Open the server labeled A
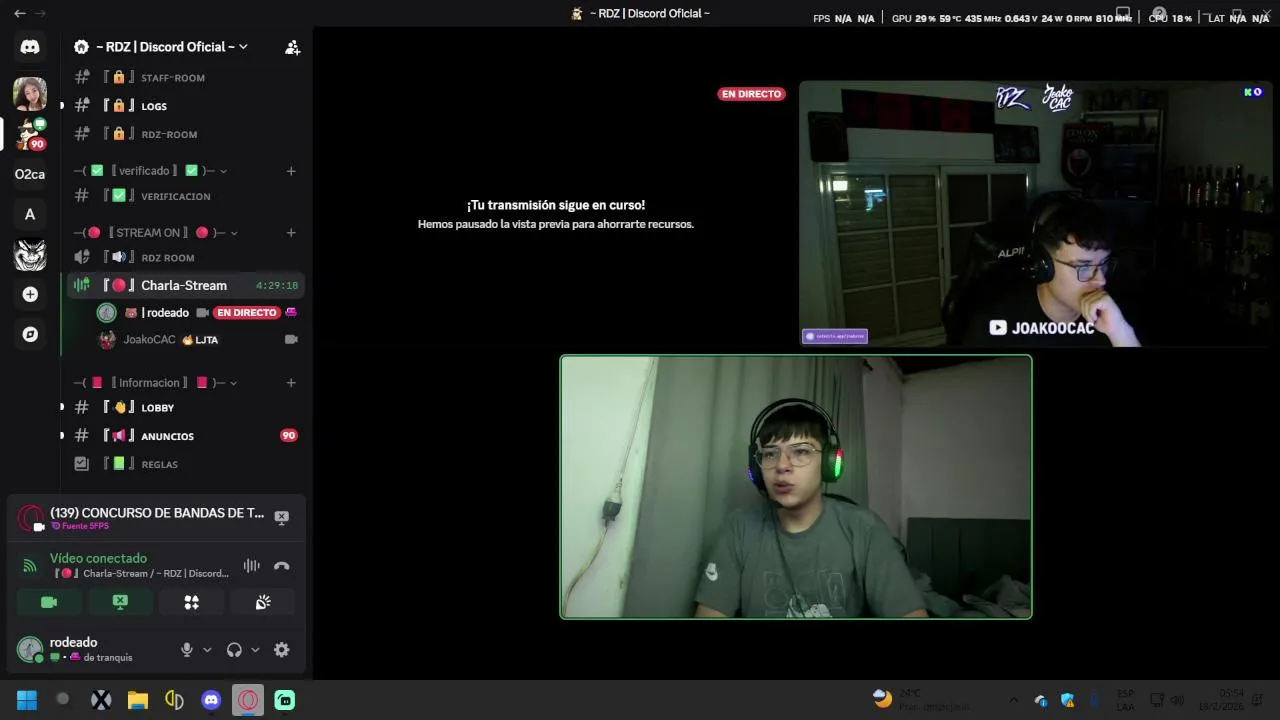The height and width of the screenshot is (720, 1280). click(30, 214)
